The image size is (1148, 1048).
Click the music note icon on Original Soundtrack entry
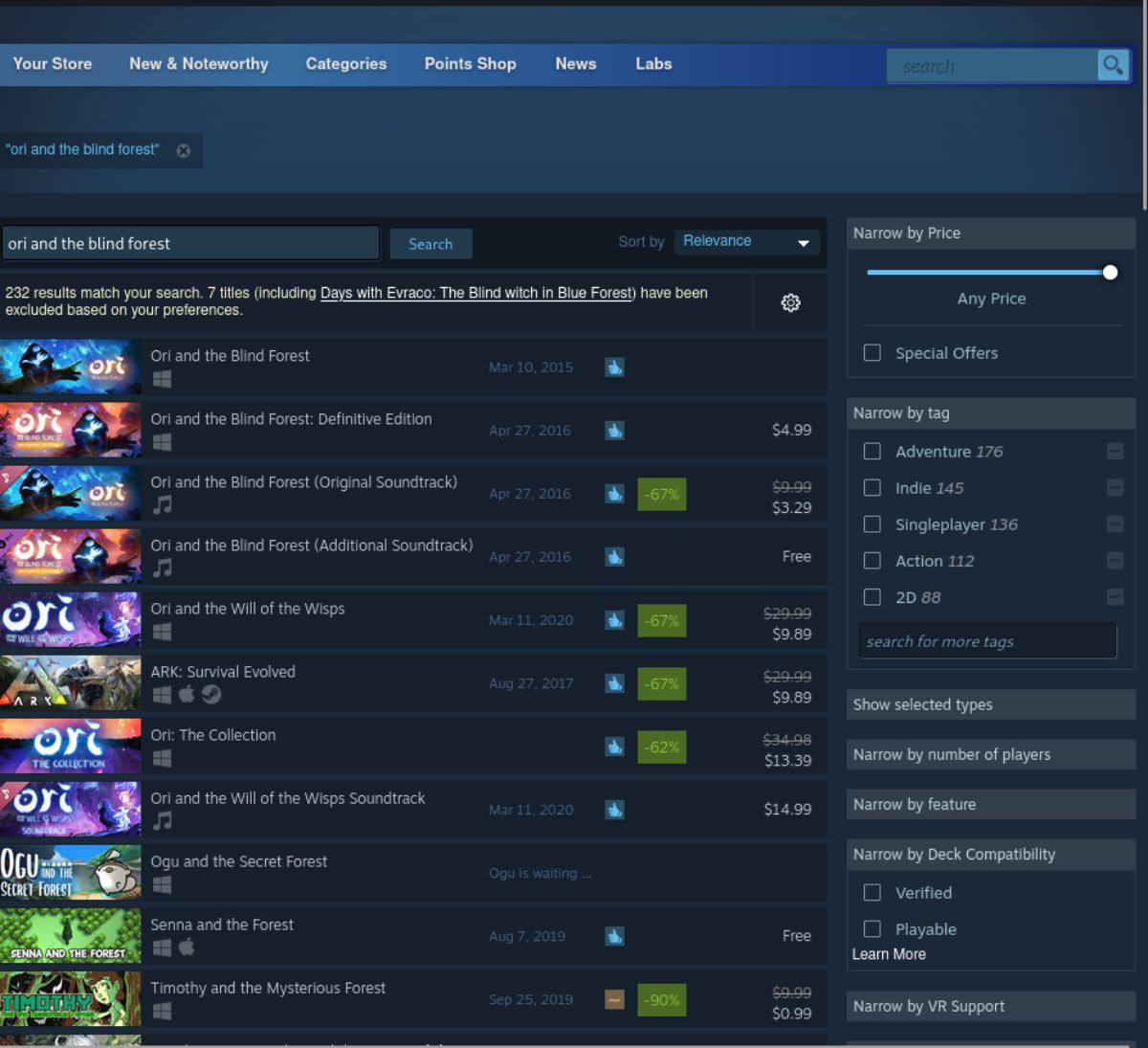click(x=163, y=505)
